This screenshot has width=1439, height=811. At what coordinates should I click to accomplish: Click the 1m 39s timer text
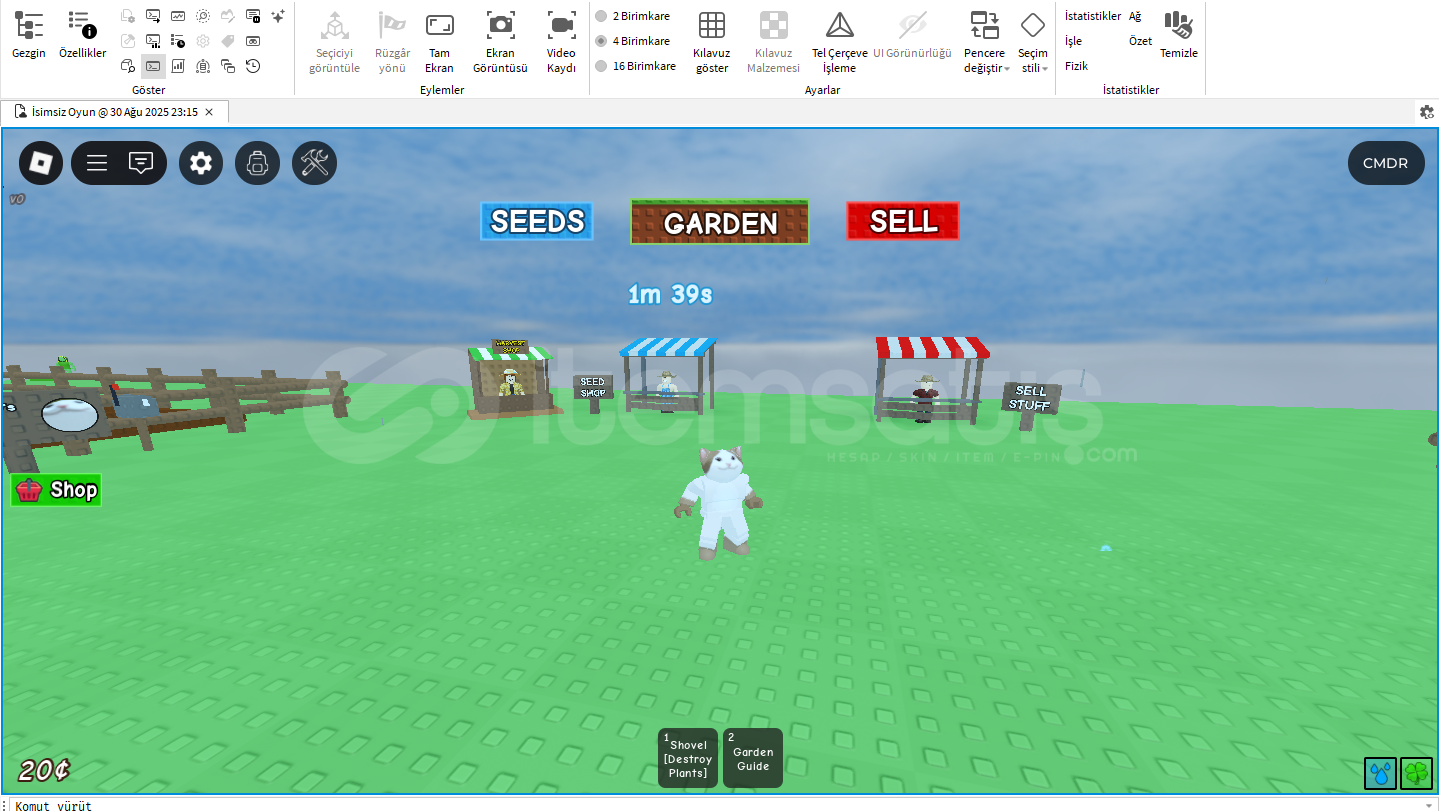[670, 294]
